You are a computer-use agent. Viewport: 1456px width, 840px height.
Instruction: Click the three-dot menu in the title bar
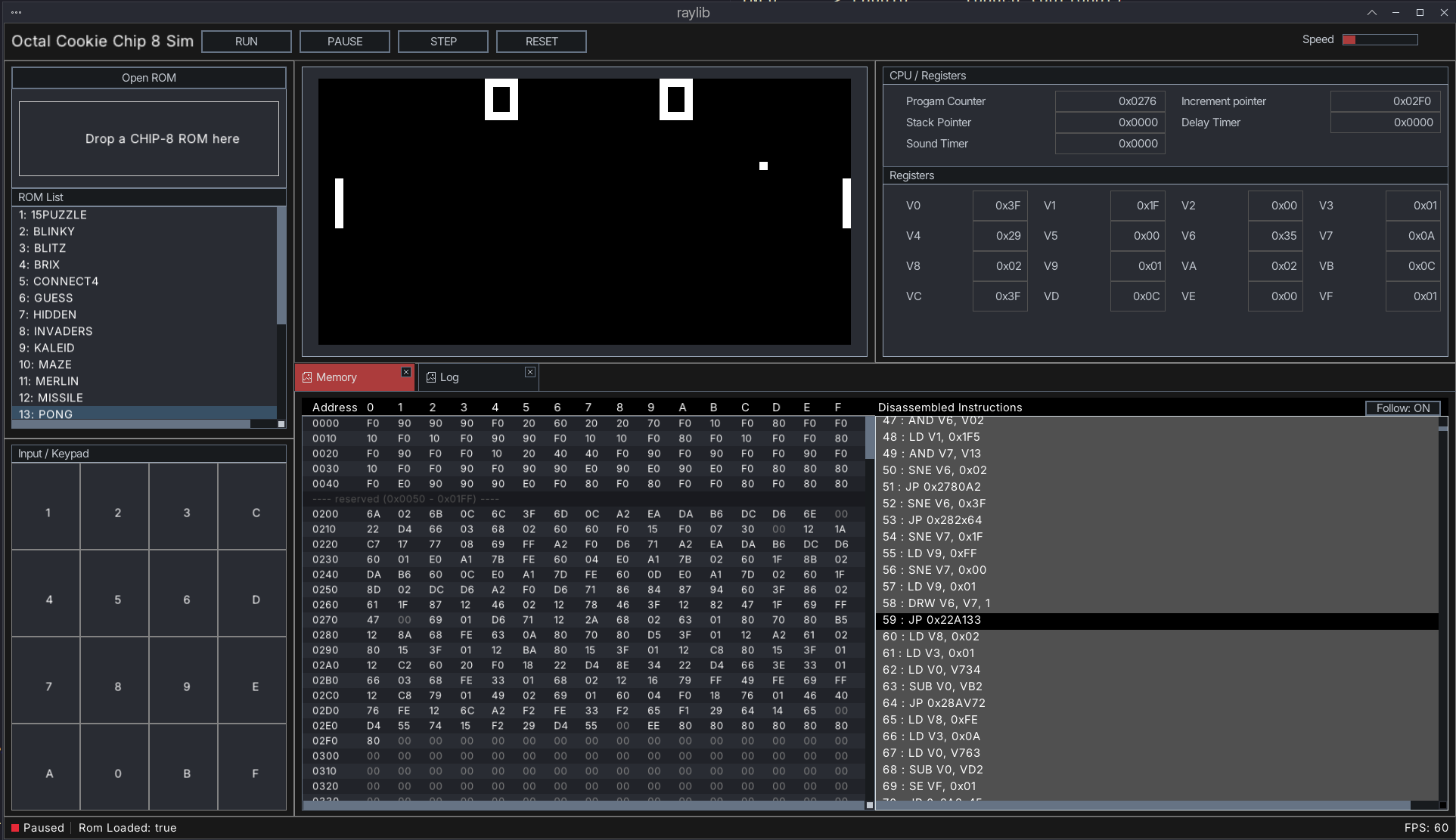[17, 13]
